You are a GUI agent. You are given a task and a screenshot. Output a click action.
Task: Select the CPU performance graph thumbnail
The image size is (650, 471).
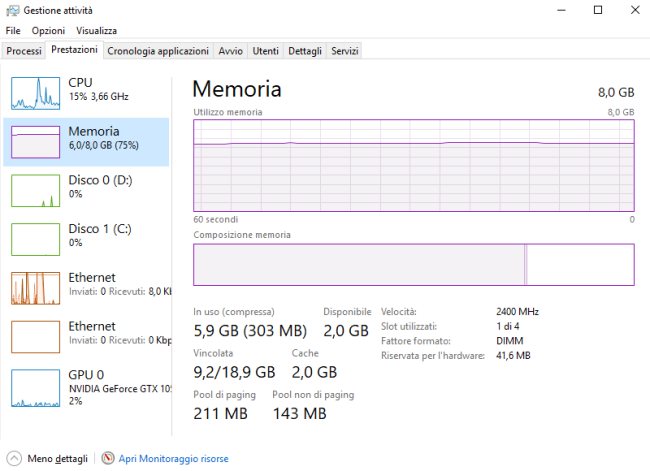(35, 92)
